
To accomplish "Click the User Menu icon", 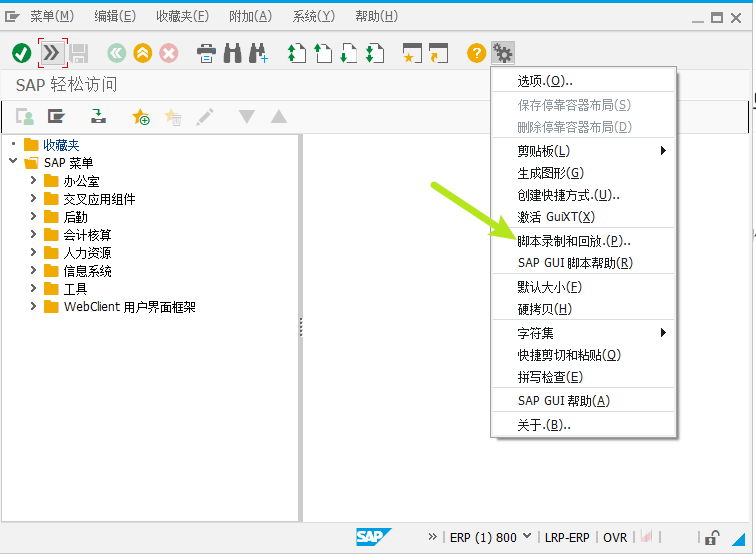I will coord(25,117).
